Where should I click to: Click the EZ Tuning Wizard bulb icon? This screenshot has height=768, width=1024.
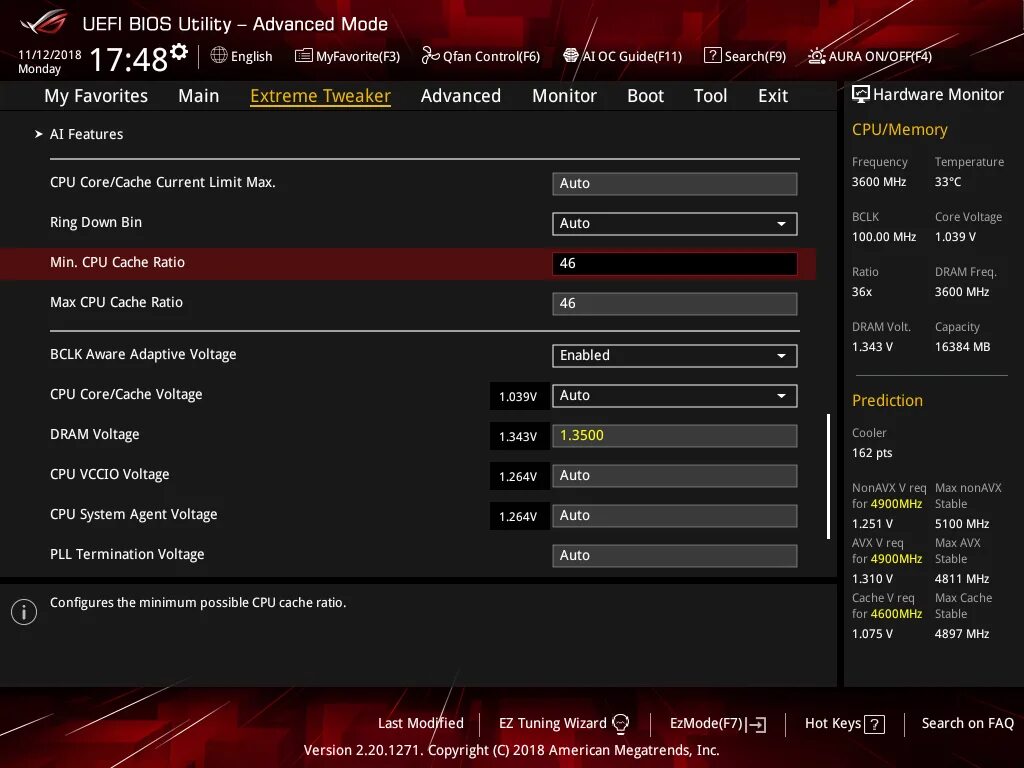(620, 723)
